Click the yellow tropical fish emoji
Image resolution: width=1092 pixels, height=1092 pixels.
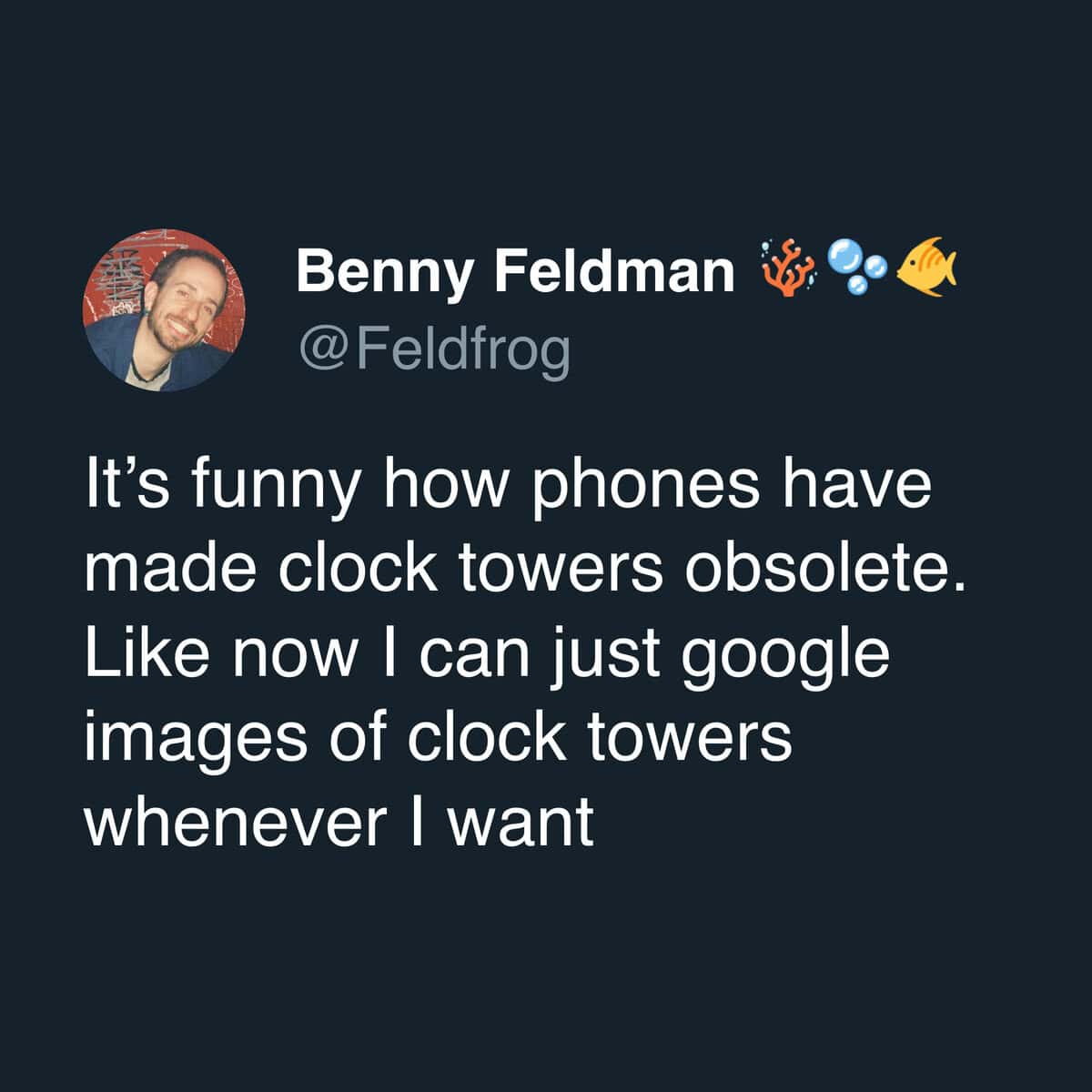coord(927,267)
